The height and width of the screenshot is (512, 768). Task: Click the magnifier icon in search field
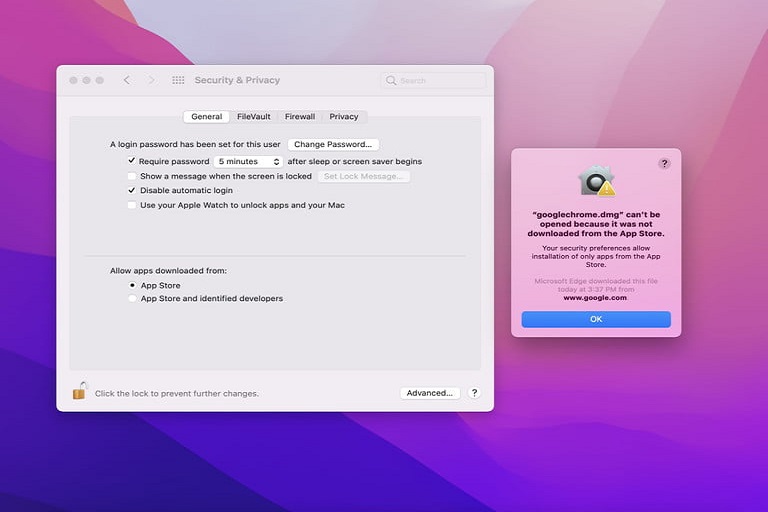pyautogui.click(x=391, y=80)
